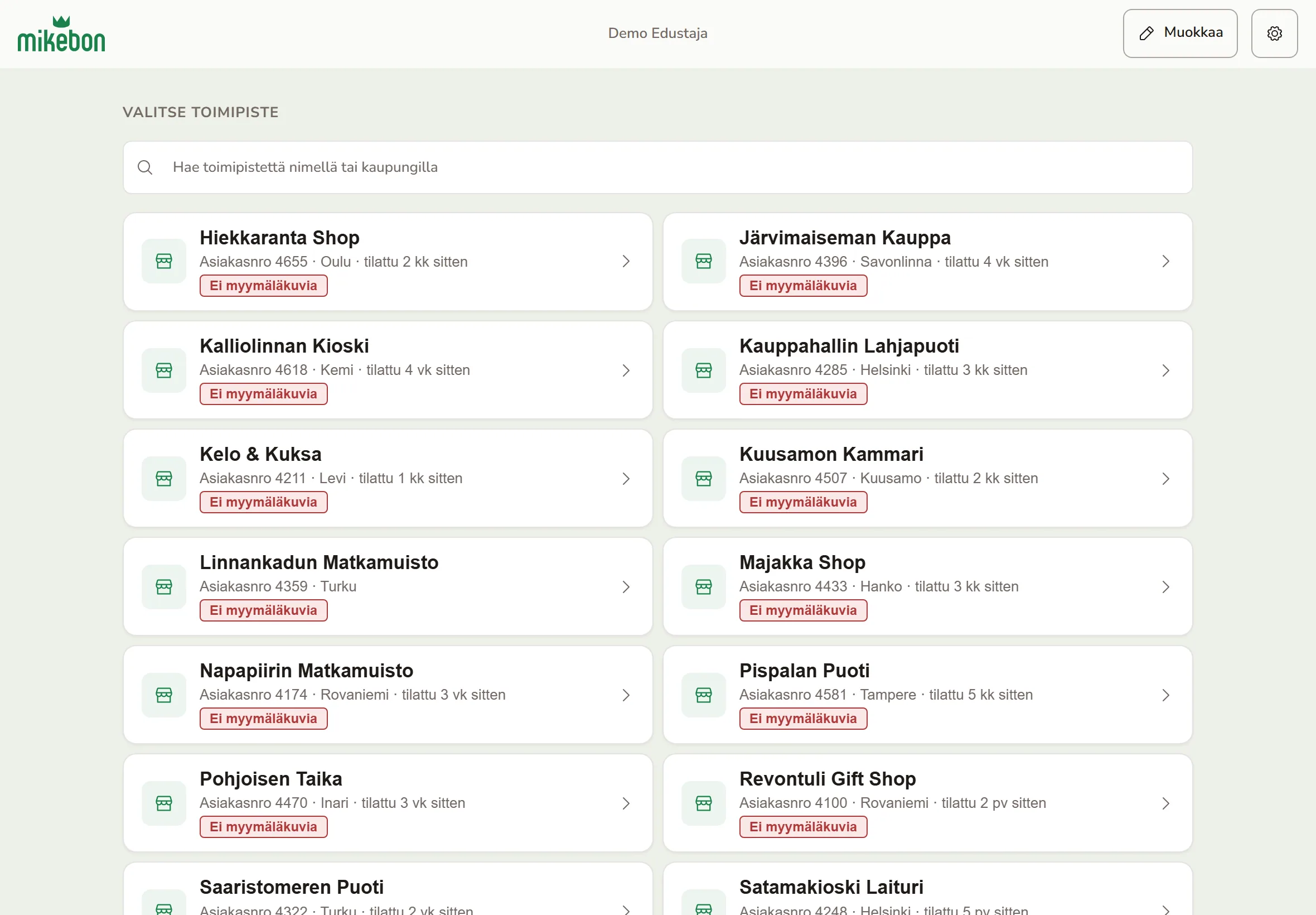Select the Pispalan Puoti title
1316x915 pixels.
pos(805,671)
